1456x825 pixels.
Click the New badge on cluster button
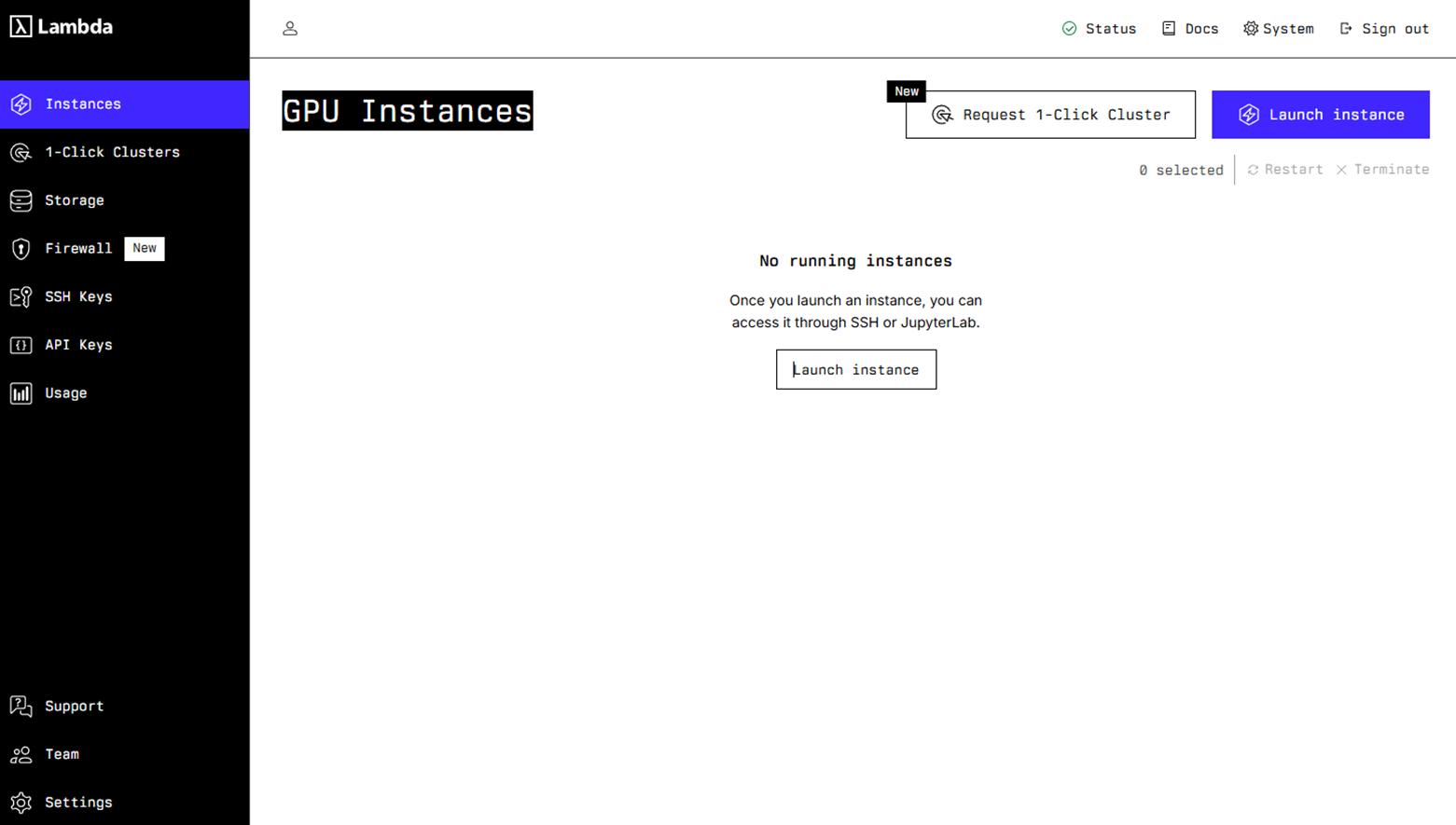point(907,91)
